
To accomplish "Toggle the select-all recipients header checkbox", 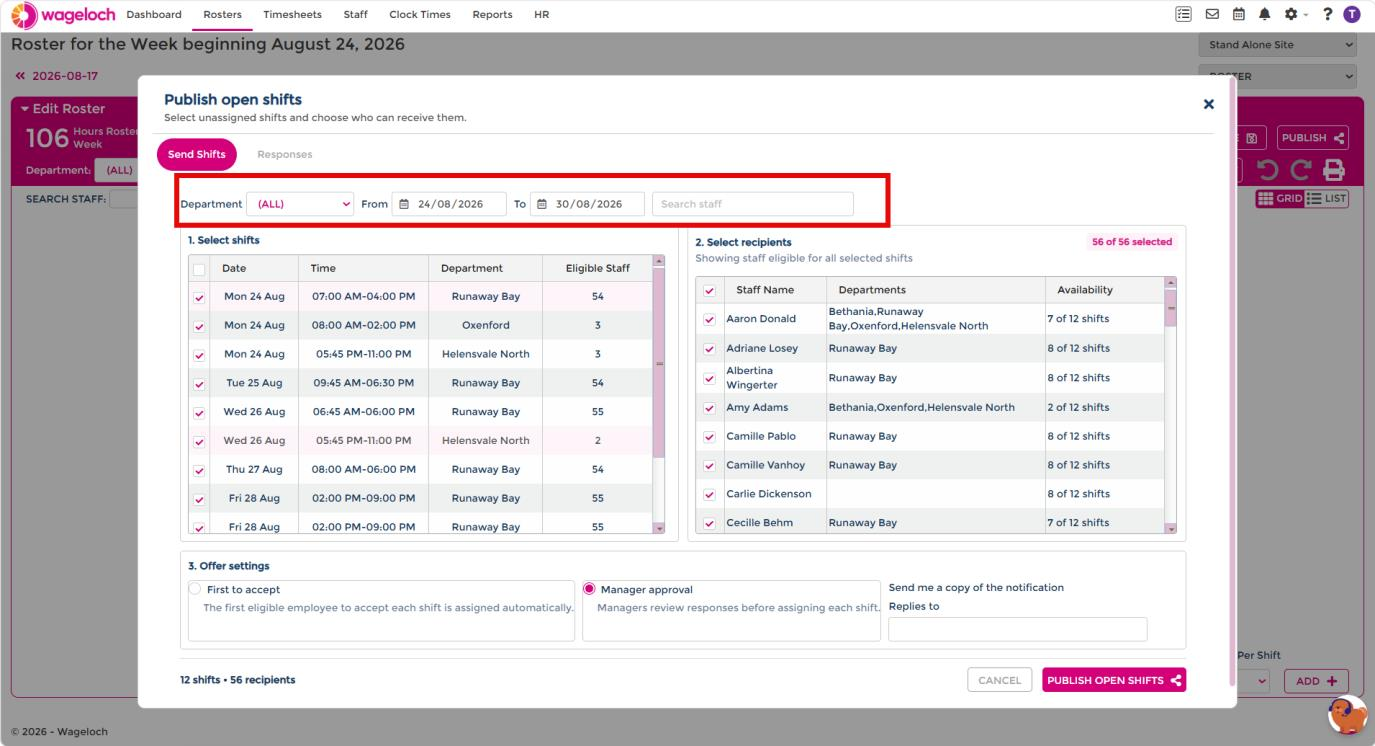I will [x=710, y=290].
